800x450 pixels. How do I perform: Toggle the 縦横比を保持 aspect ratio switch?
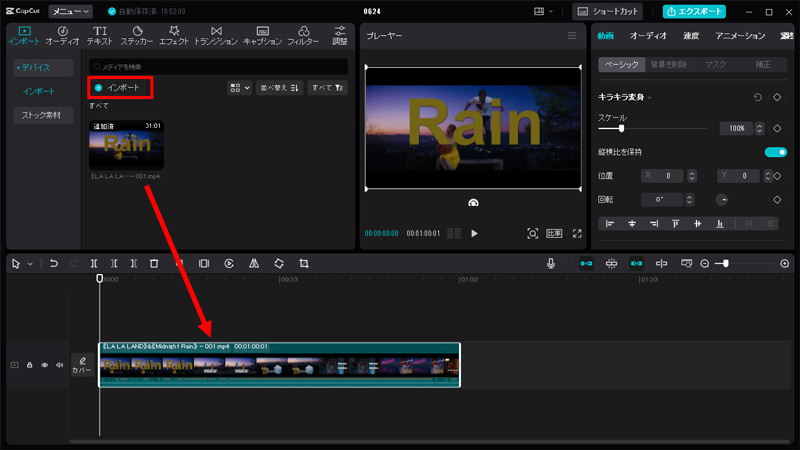(x=775, y=152)
